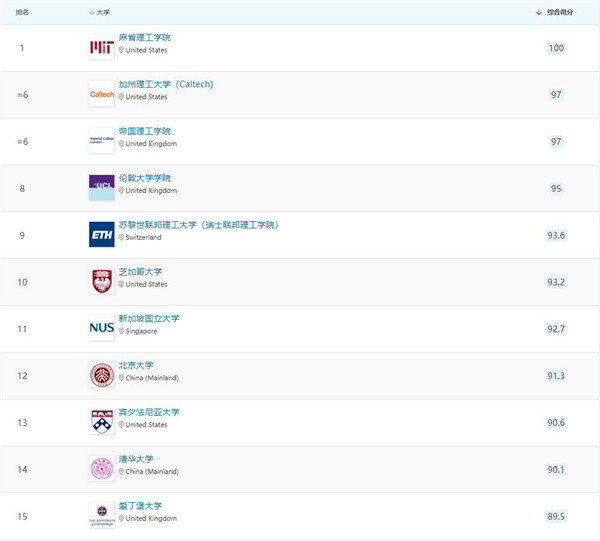The image size is (600, 541).
Task: Open the 苏黎世联邦理工大学 link
Action: pos(198,225)
